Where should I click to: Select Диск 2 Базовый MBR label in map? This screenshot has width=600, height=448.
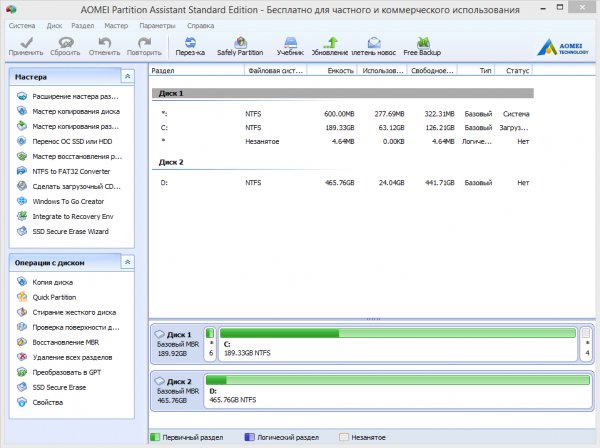click(177, 391)
